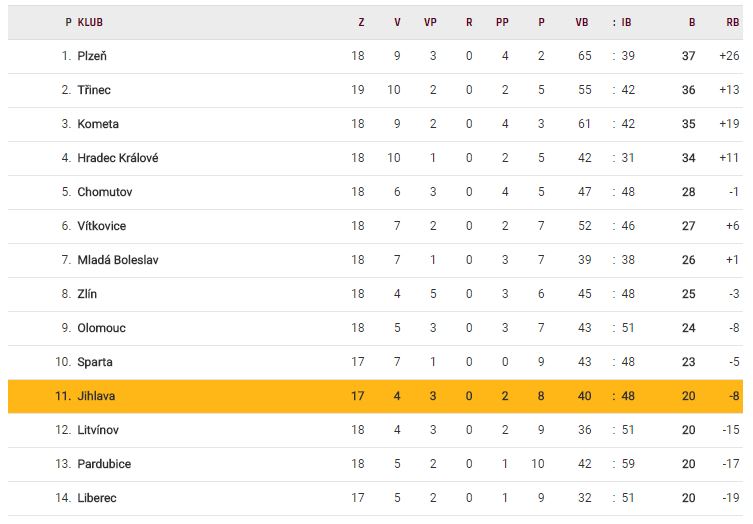
Task: Click the Z column header
Action: (x=361, y=22)
